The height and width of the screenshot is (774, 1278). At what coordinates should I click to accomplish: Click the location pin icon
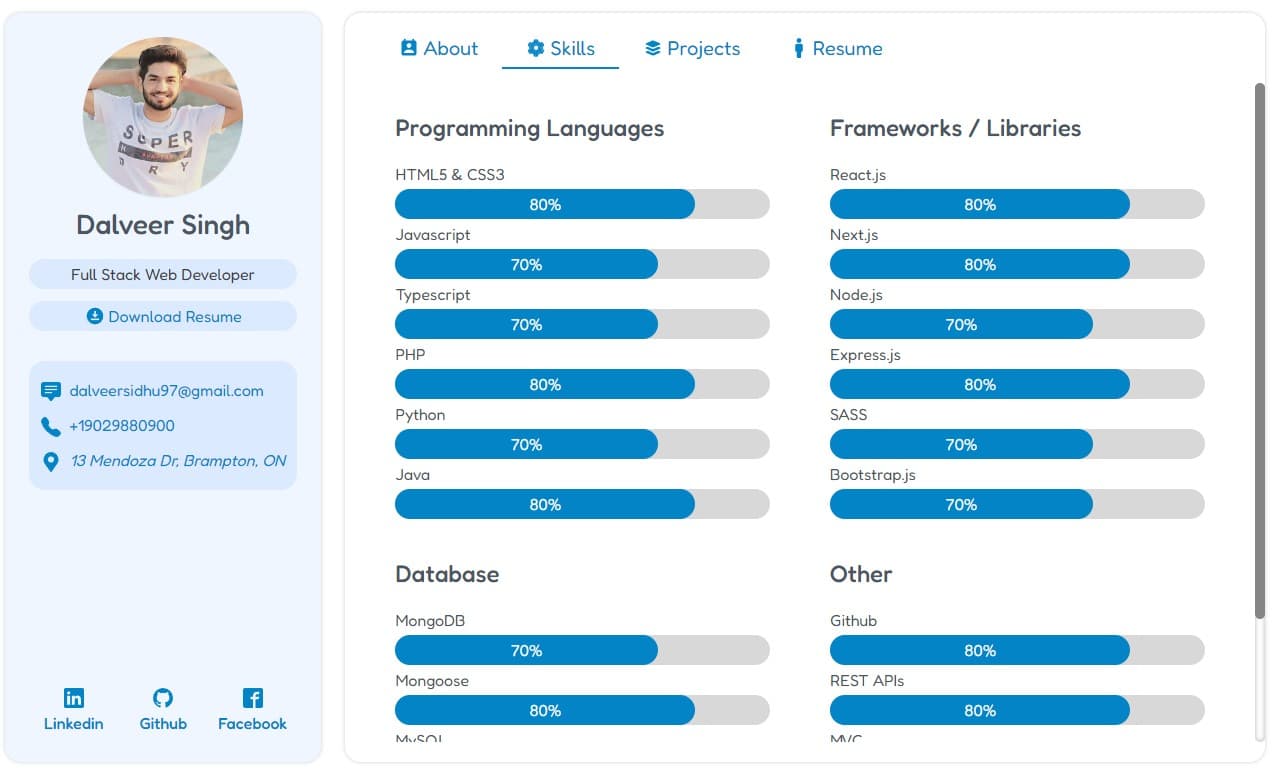51,461
